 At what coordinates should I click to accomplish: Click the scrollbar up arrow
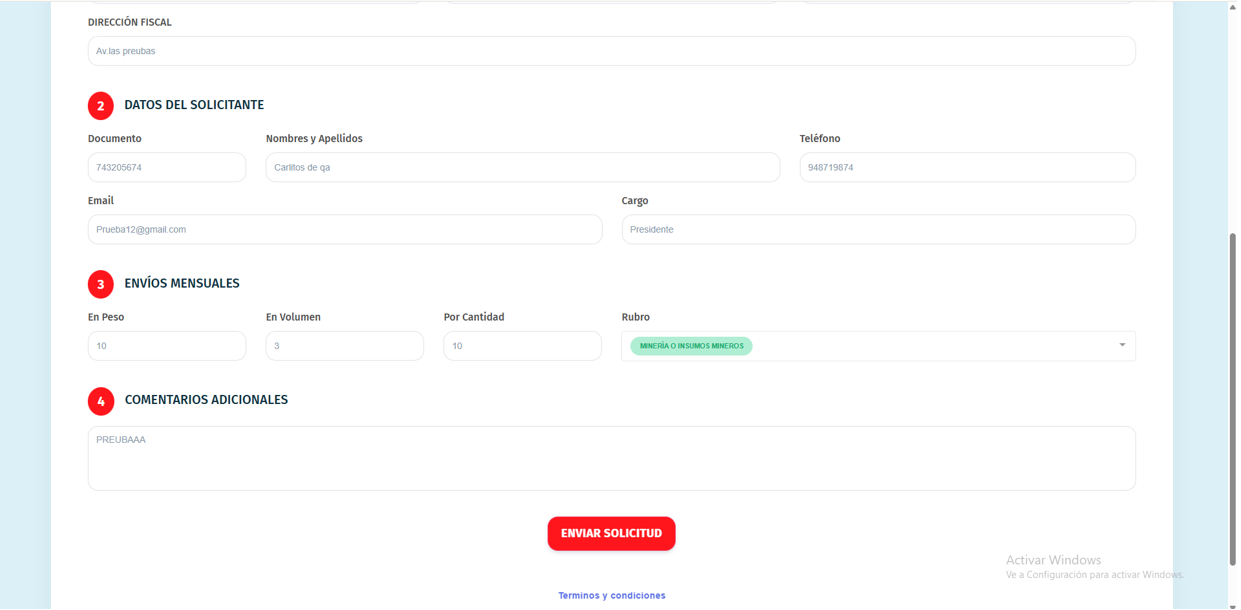(1232, 6)
